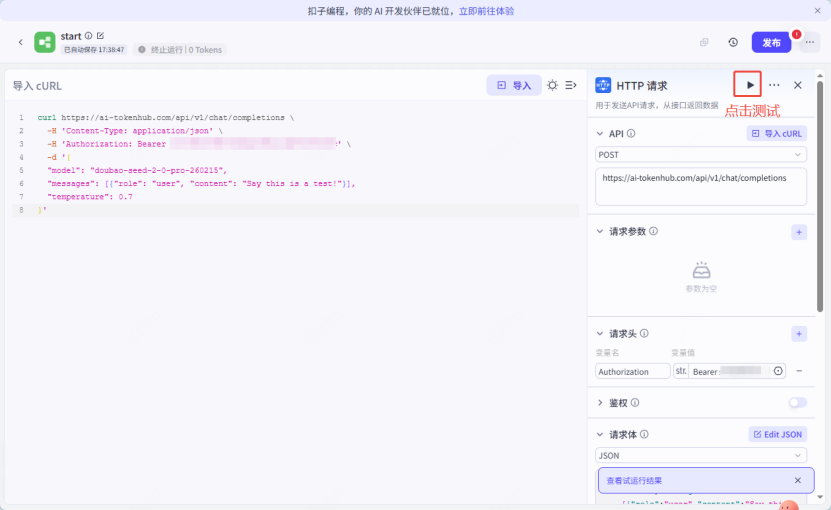Click the HTTP 请求 node icon
This screenshot has width=831, height=510.
click(x=603, y=85)
